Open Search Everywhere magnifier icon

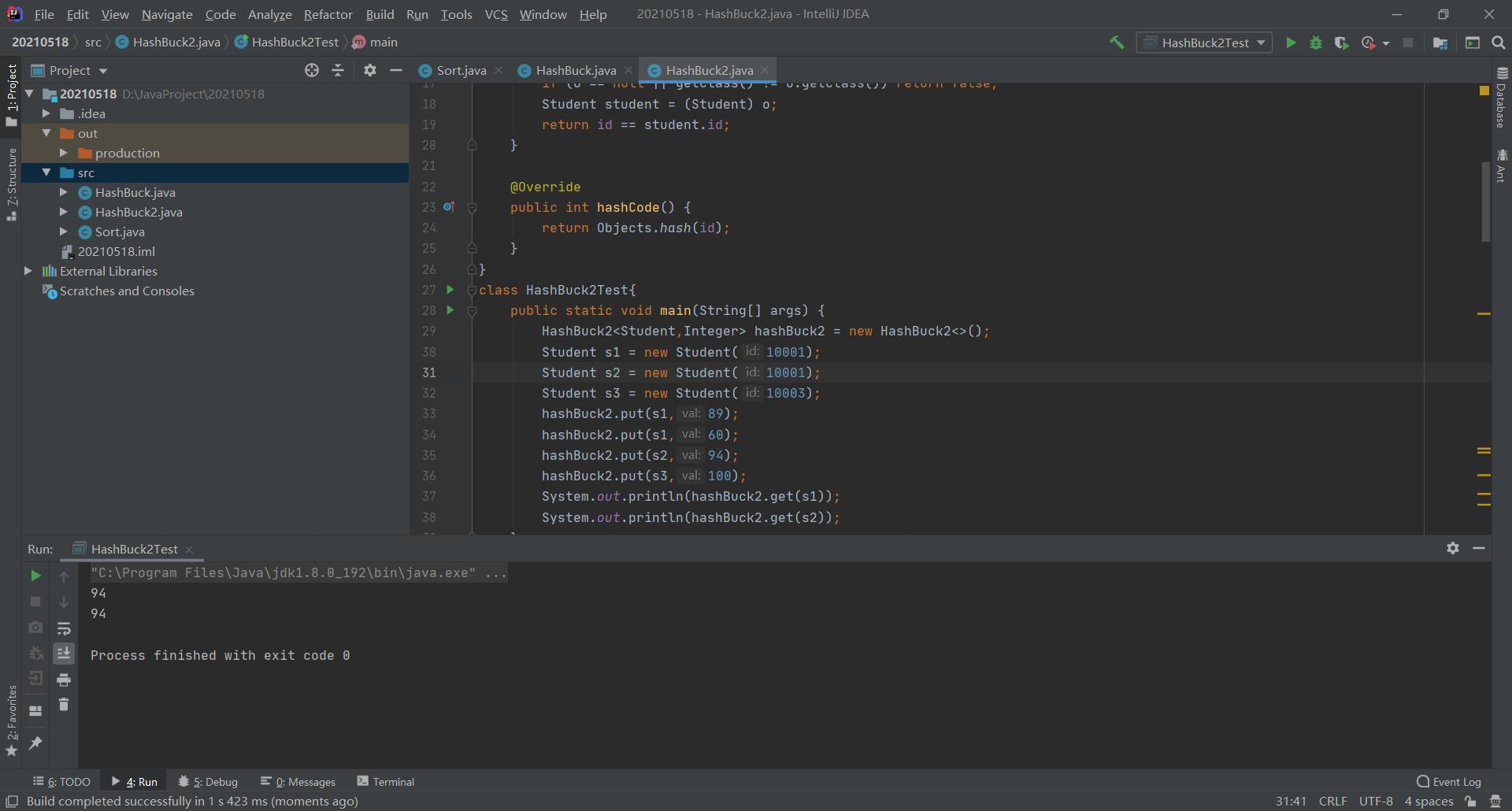[1499, 43]
